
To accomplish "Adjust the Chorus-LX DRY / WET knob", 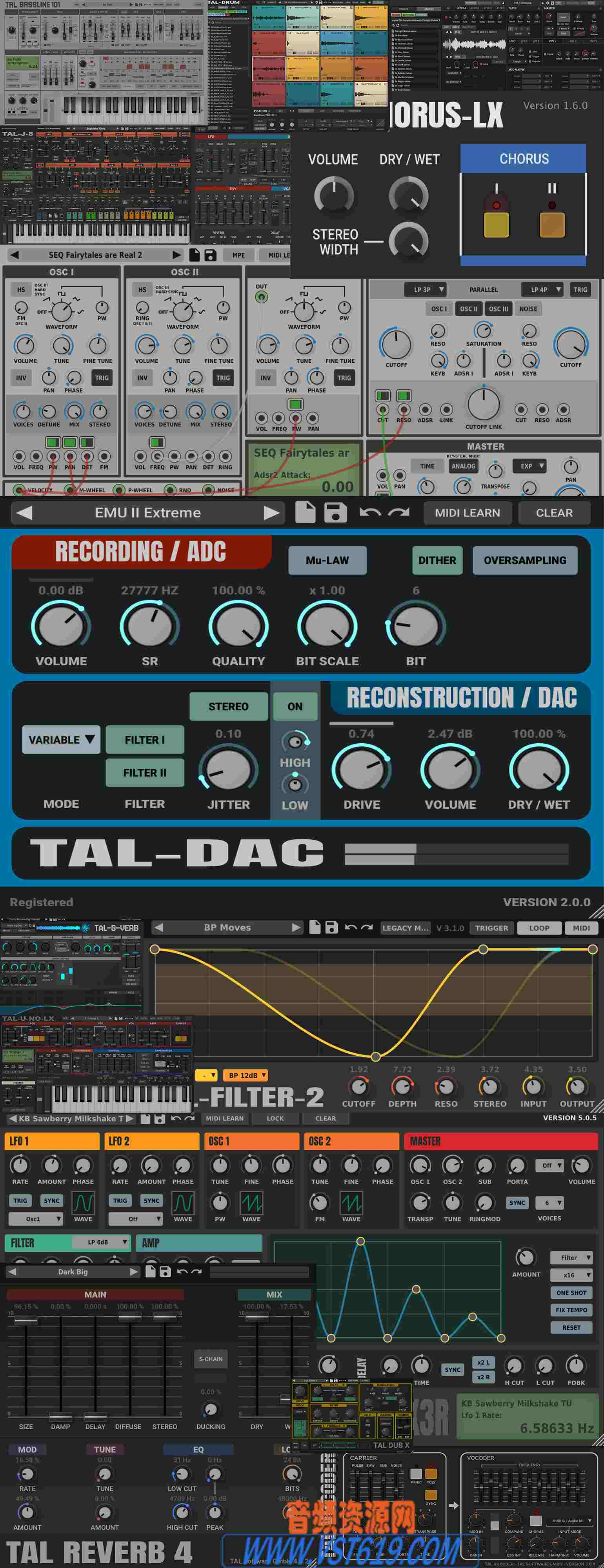I will (x=409, y=196).
